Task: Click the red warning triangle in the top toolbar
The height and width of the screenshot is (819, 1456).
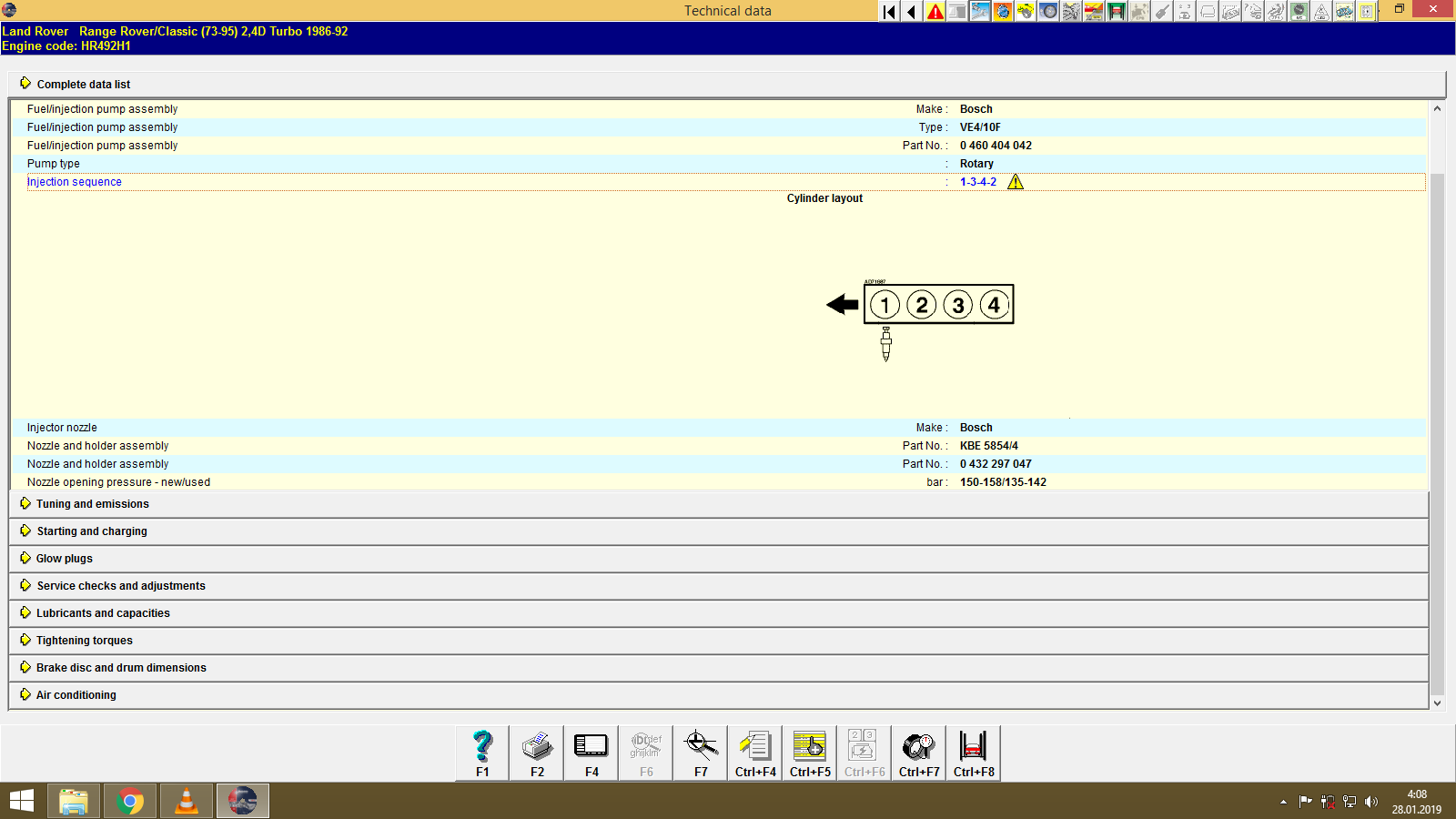Action: (935, 11)
